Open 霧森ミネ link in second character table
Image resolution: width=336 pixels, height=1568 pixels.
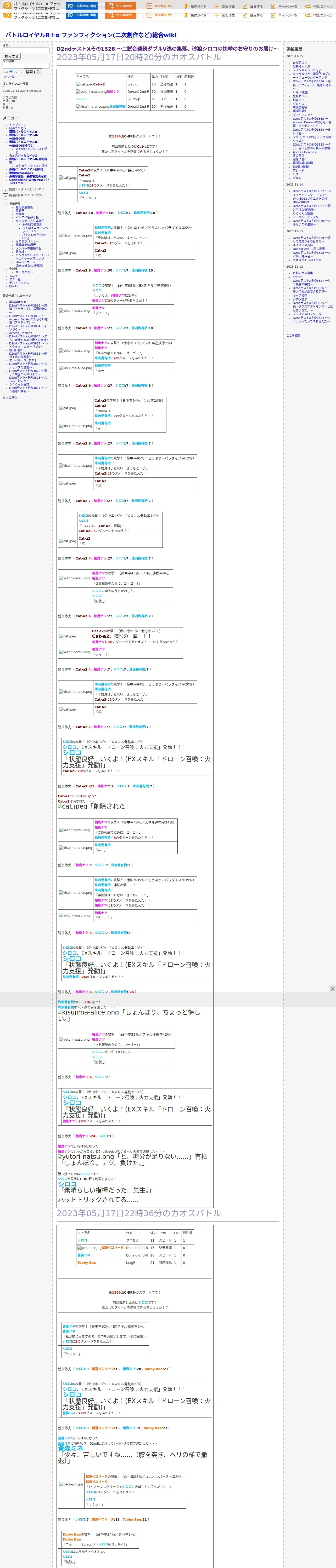coord(84,1255)
